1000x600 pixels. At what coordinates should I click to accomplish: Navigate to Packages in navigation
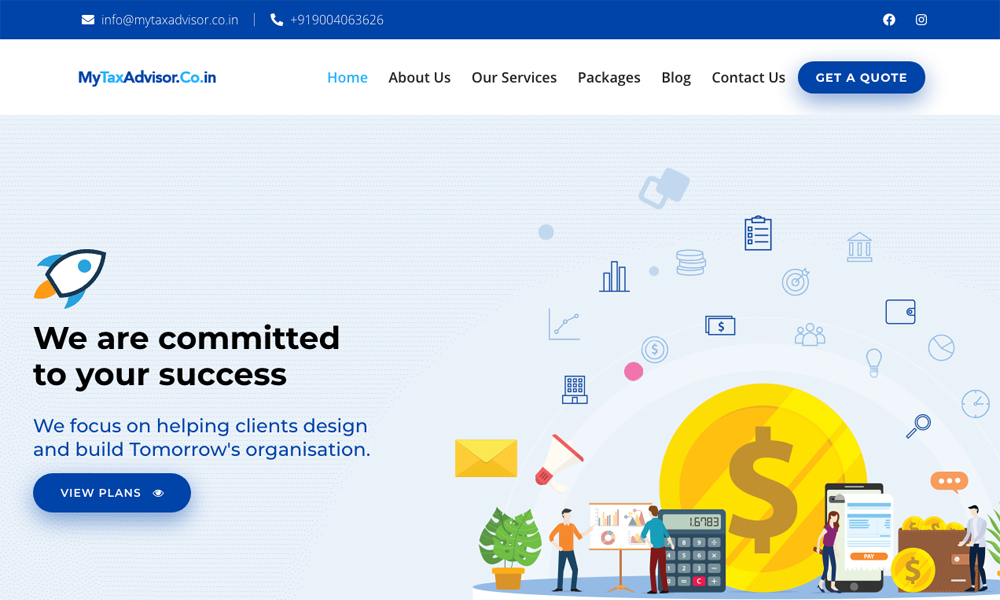click(x=609, y=77)
